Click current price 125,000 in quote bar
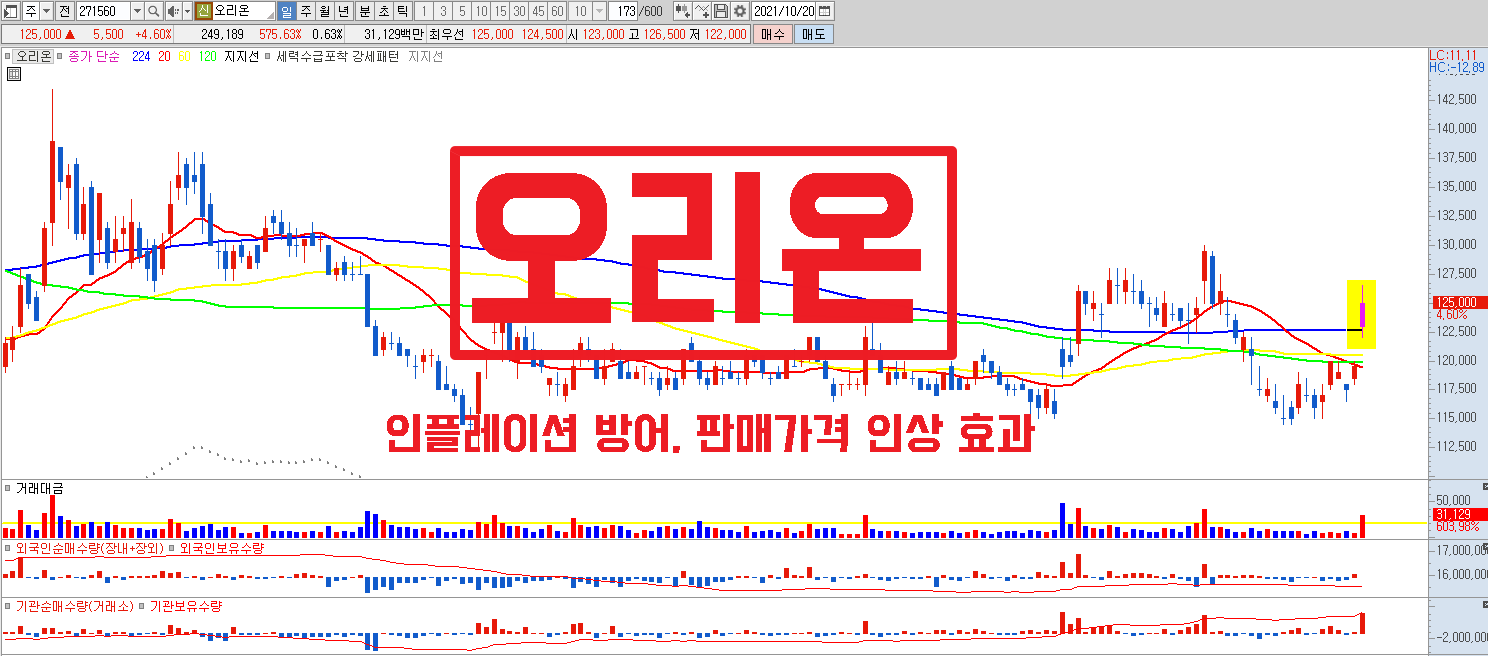This screenshot has height=656, width=1488. tap(40, 34)
